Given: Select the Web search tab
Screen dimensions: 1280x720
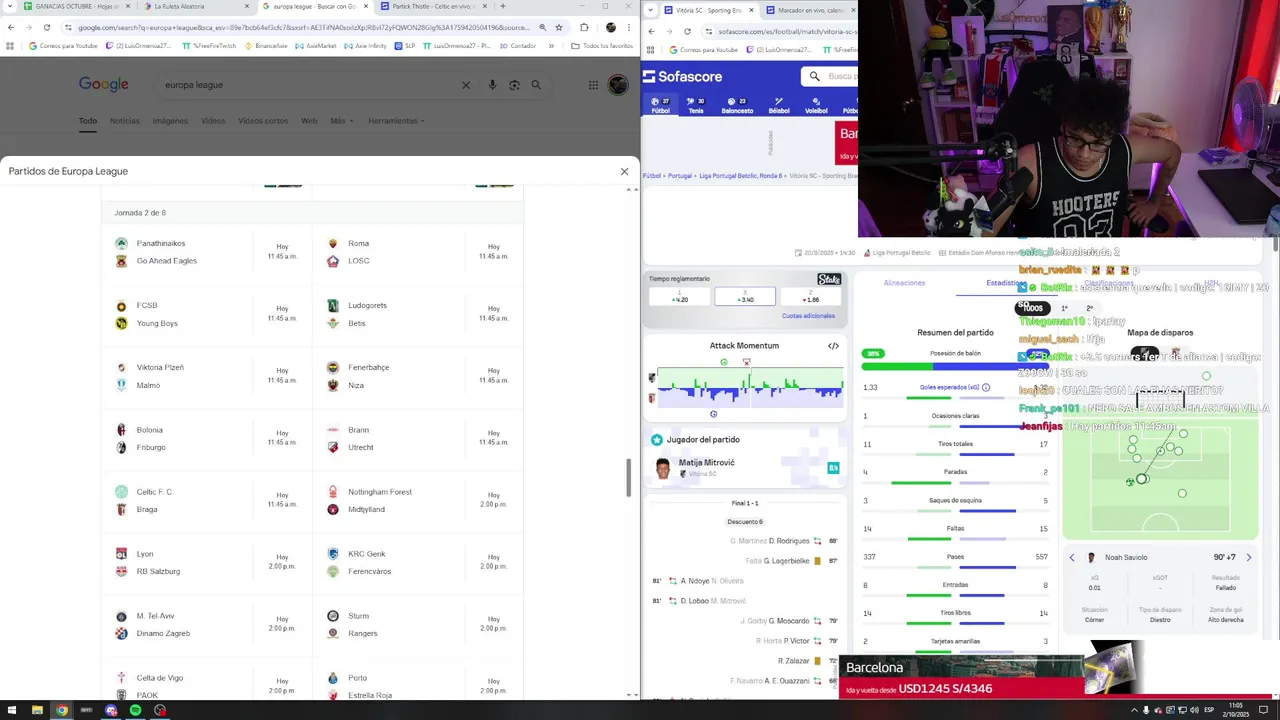Looking at the screenshot, I should coord(309,121).
